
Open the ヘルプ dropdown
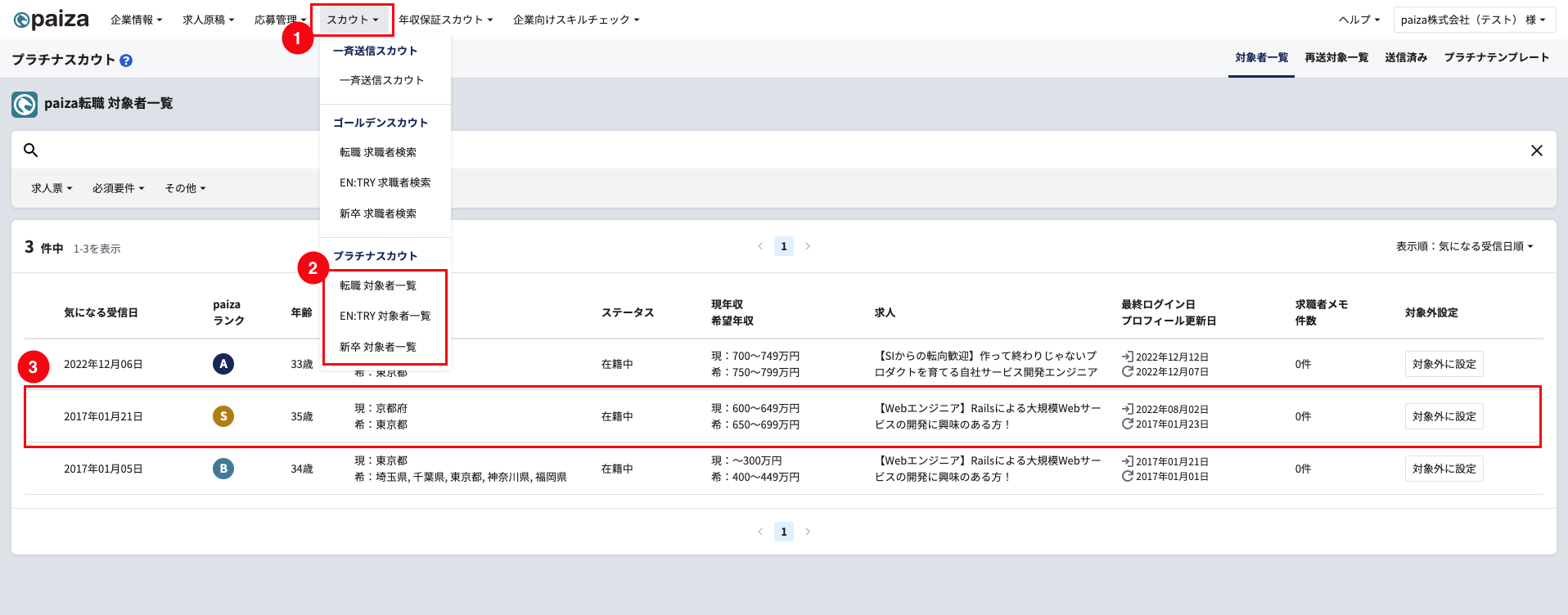[x=1359, y=20]
